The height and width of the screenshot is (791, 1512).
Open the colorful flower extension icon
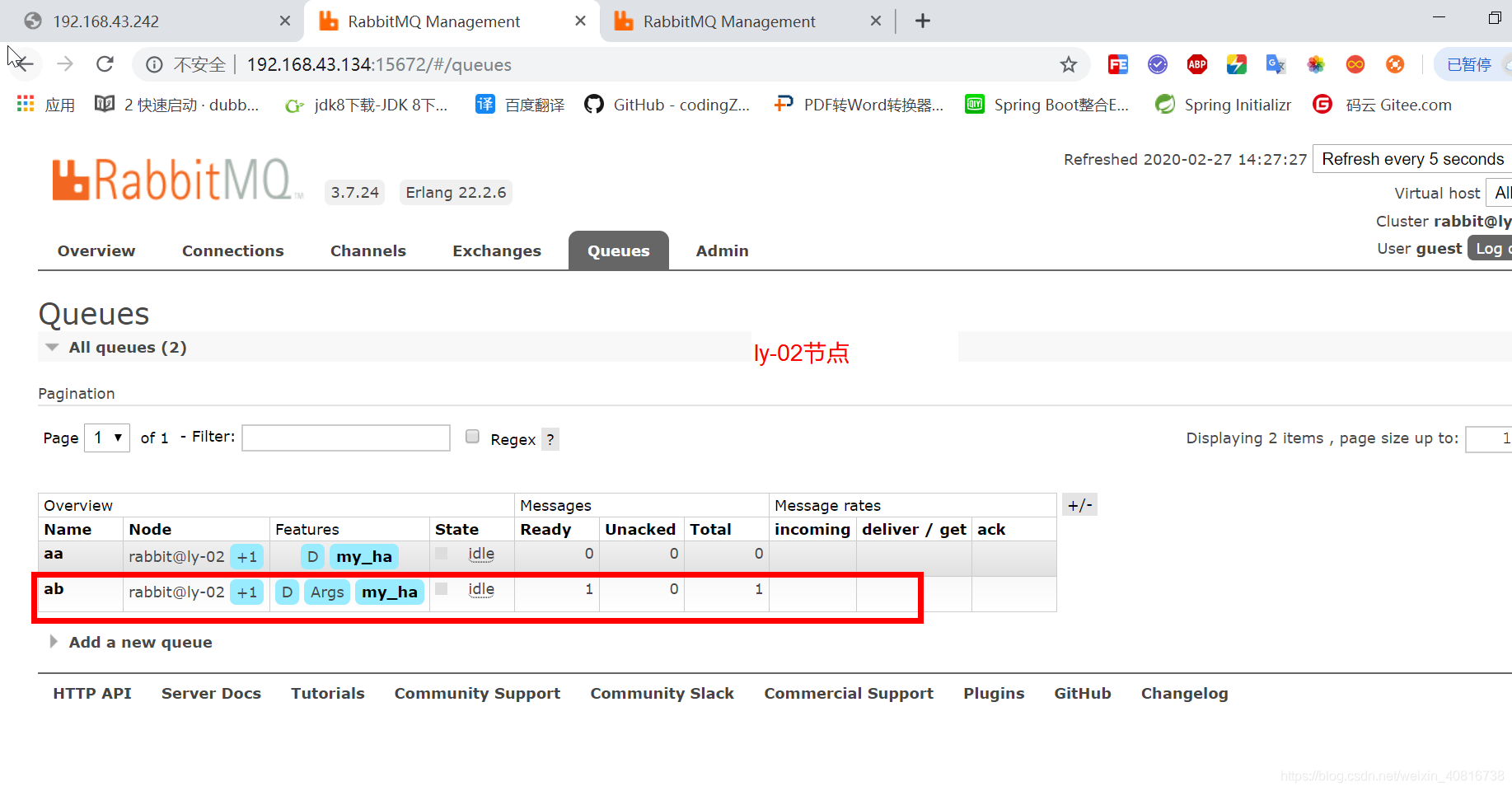(1316, 64)
